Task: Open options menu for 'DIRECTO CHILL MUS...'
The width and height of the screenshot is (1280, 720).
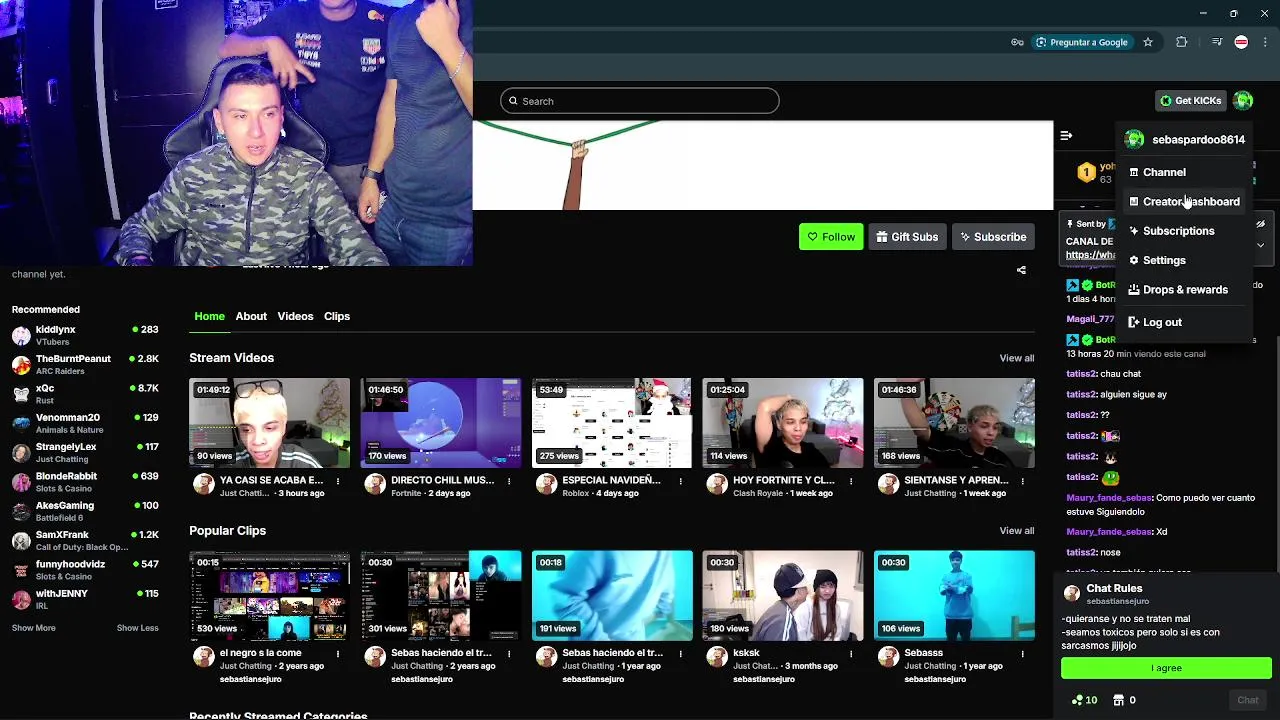Action: click(509, 481)
